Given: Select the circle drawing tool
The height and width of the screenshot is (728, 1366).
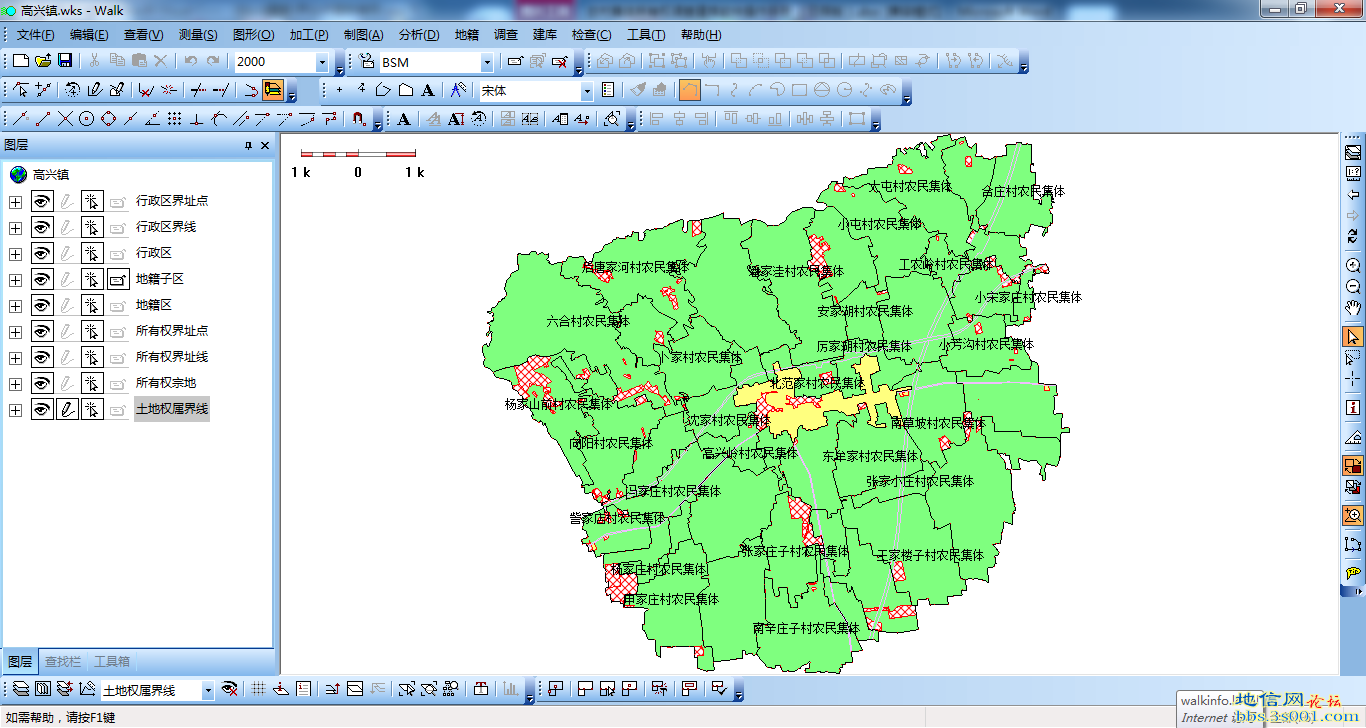Looking at the screenshot, I should click(87, 119).
